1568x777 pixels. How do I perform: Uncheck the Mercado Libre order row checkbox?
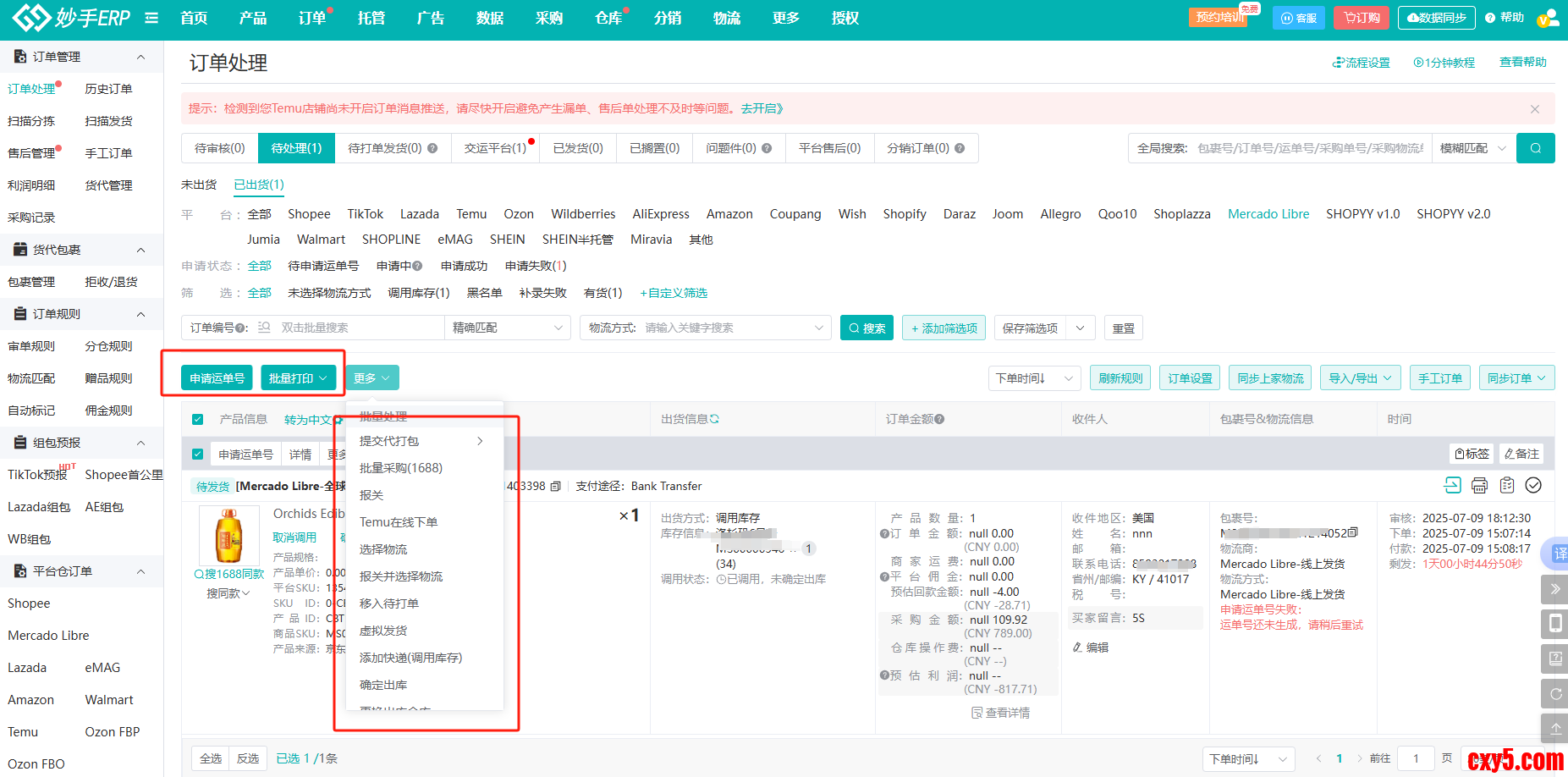tap(197, 455)
